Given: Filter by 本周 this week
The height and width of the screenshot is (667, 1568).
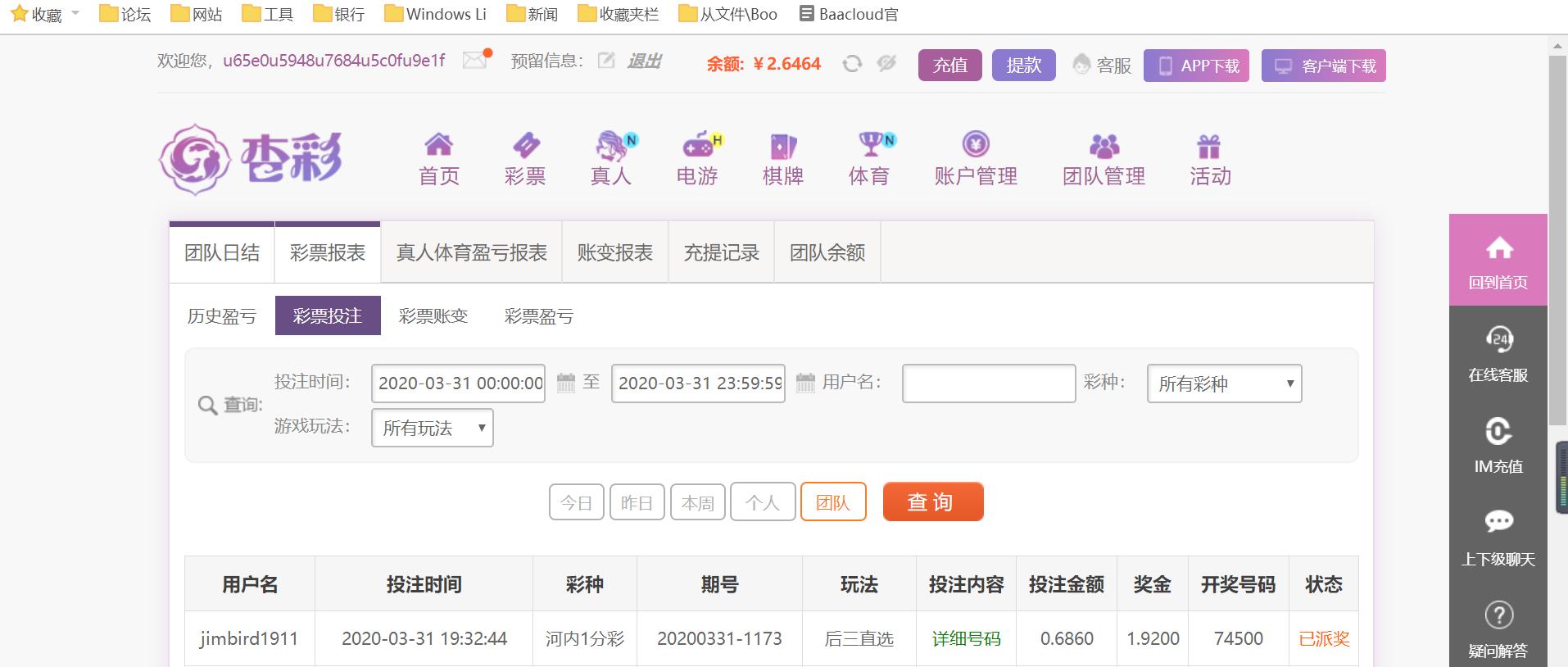Looking at the screenshot, I should click(698, 502).
